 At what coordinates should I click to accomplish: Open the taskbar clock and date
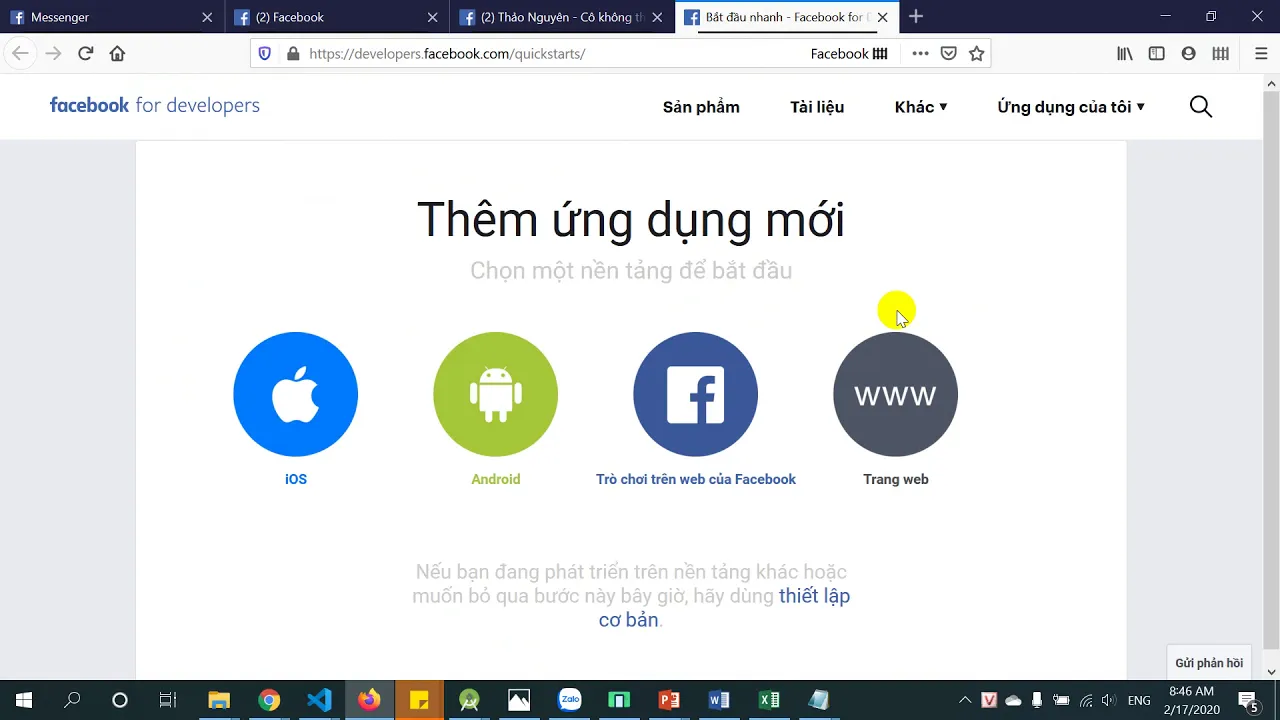pos(1192,700)
